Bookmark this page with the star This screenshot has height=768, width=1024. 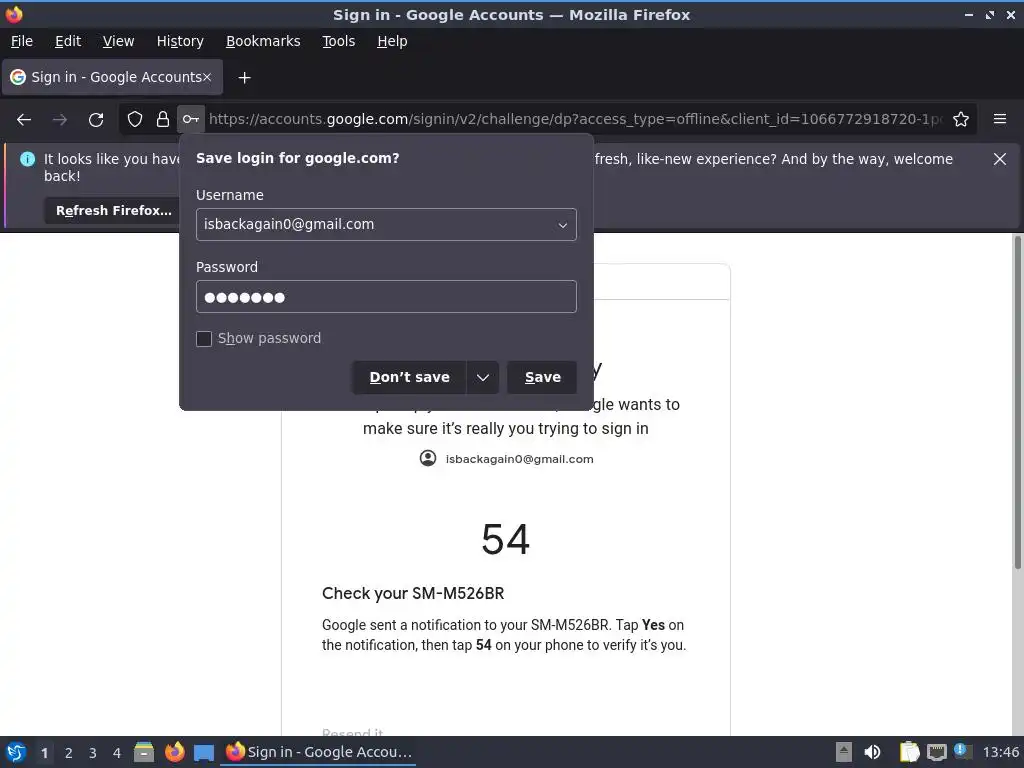click(961, 119)
